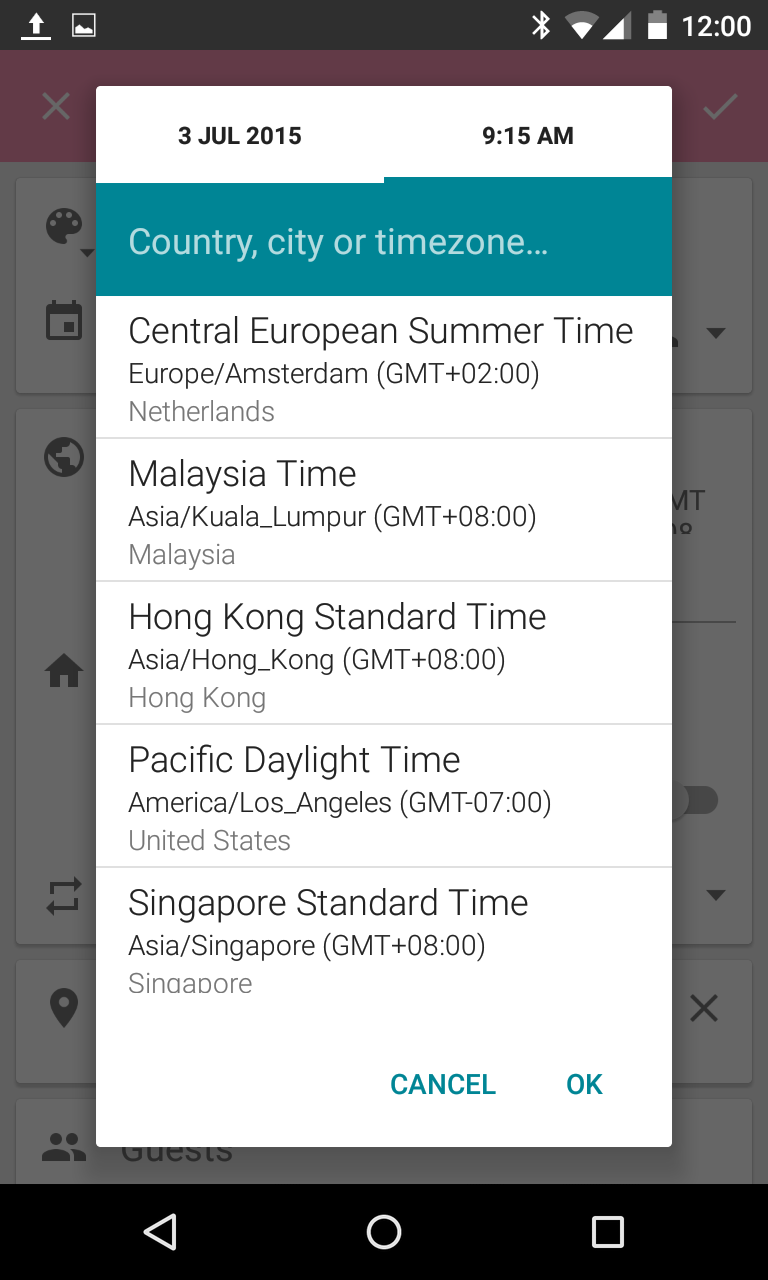Click the guests people icon
This screenshot has width=768, height=1280.
click(x=64, y=1148)
